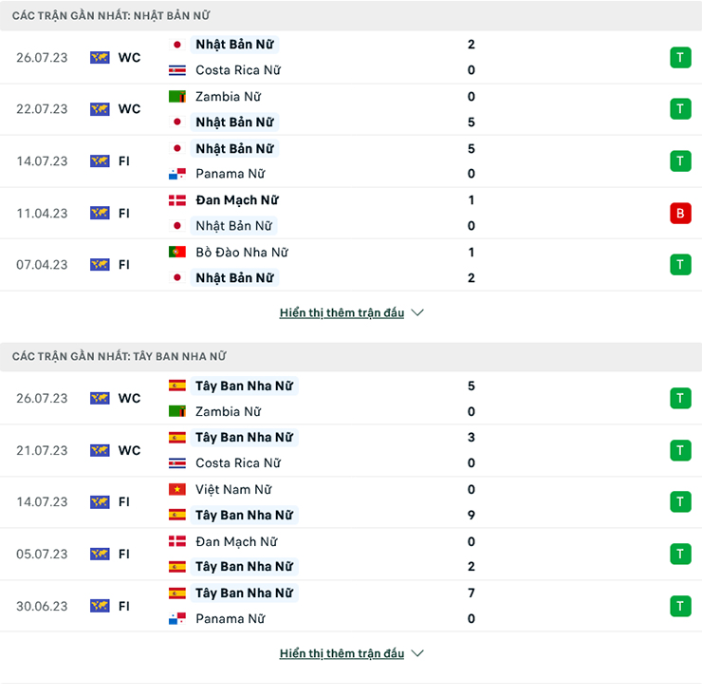Screen dimensions: 702x684
Task: Click the green T badge for Spain 9-0 Vietnam
Action: pyautogui.click(x=680, y=502)
